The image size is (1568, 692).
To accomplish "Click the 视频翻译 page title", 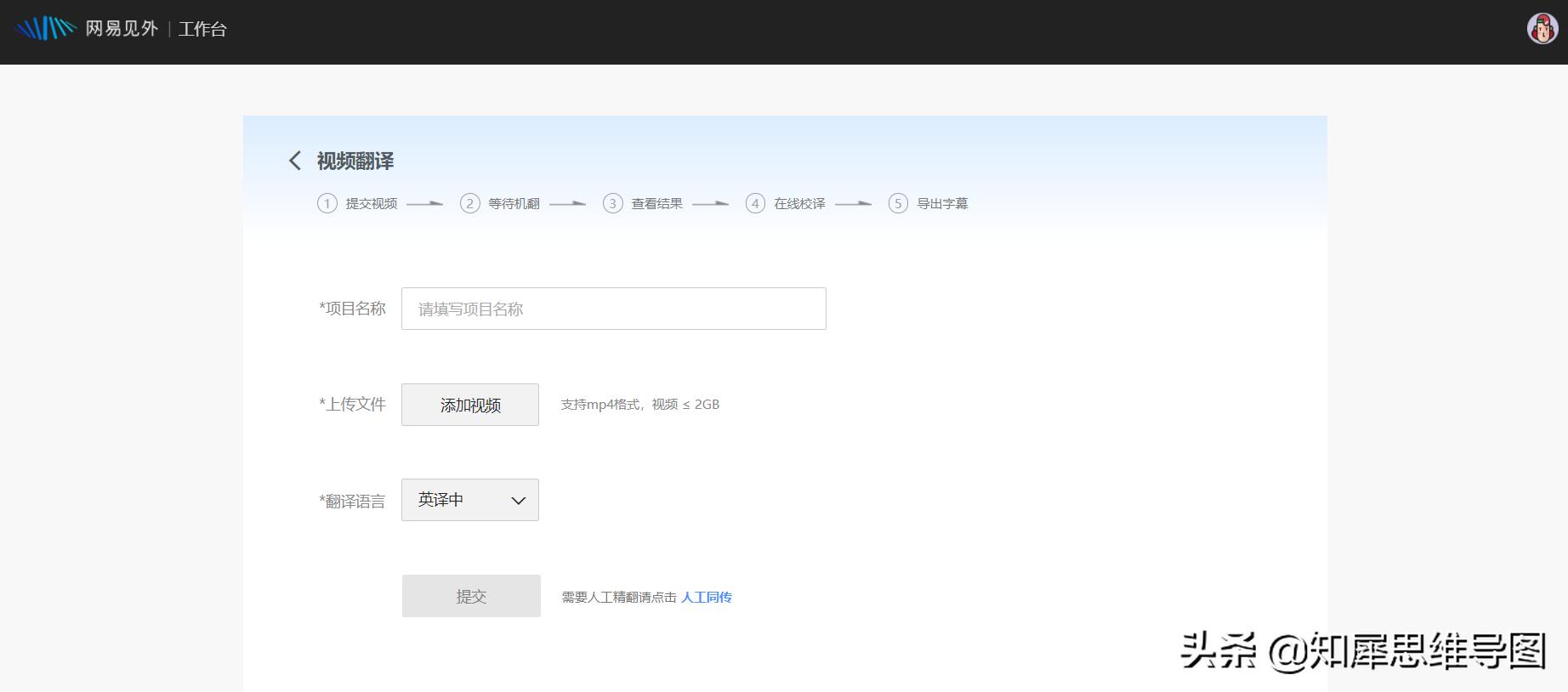I will tap(355, 161).
